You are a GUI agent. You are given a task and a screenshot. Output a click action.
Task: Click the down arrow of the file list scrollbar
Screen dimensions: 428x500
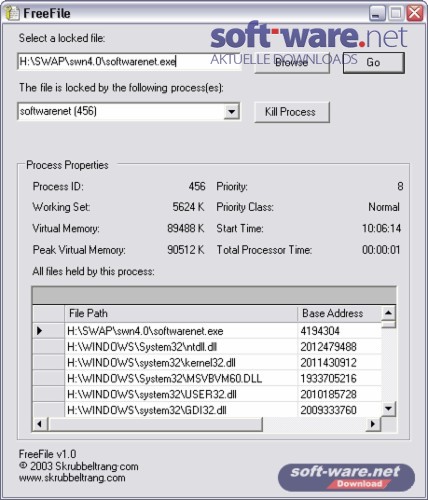(388, 409)
